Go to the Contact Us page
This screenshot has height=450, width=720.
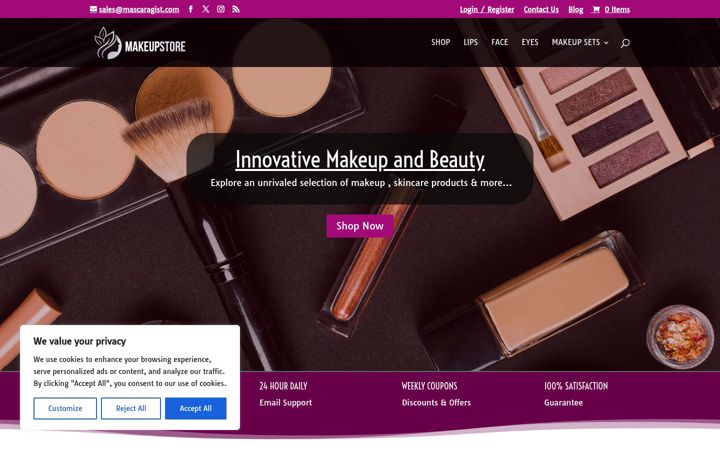coord(541,9)
